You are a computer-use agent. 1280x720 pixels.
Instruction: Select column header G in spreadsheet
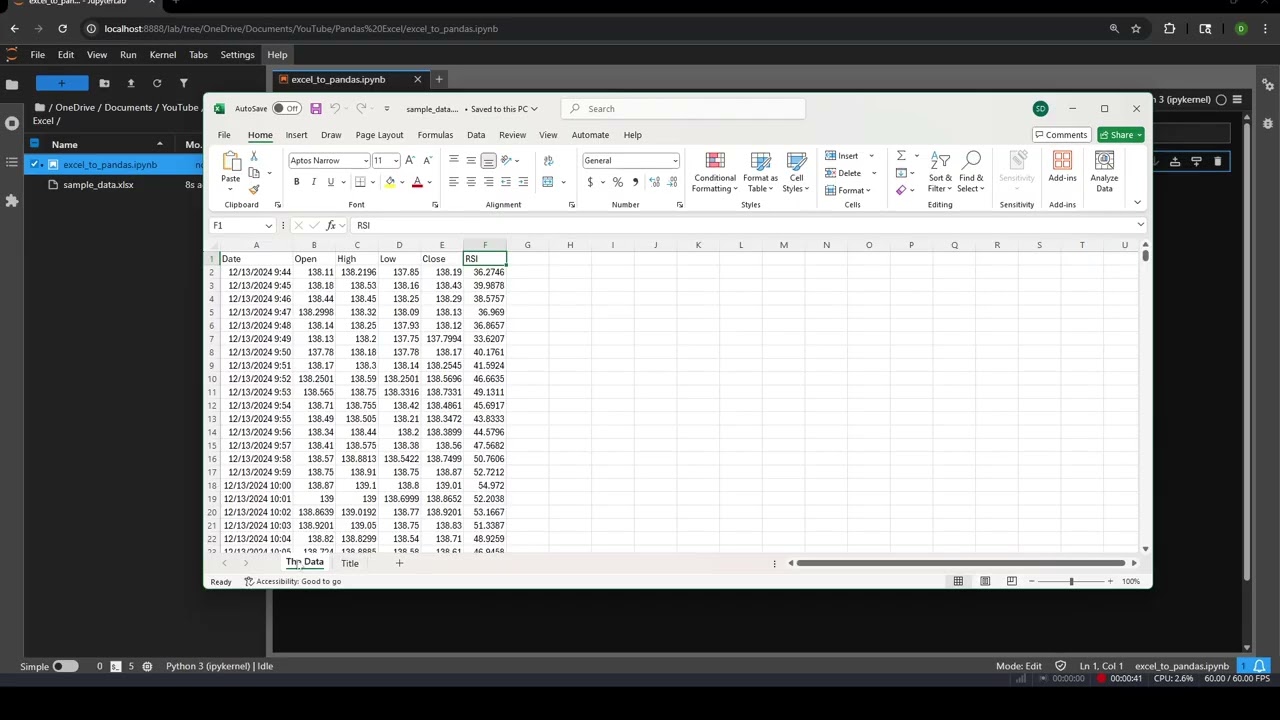coord(527,245)
